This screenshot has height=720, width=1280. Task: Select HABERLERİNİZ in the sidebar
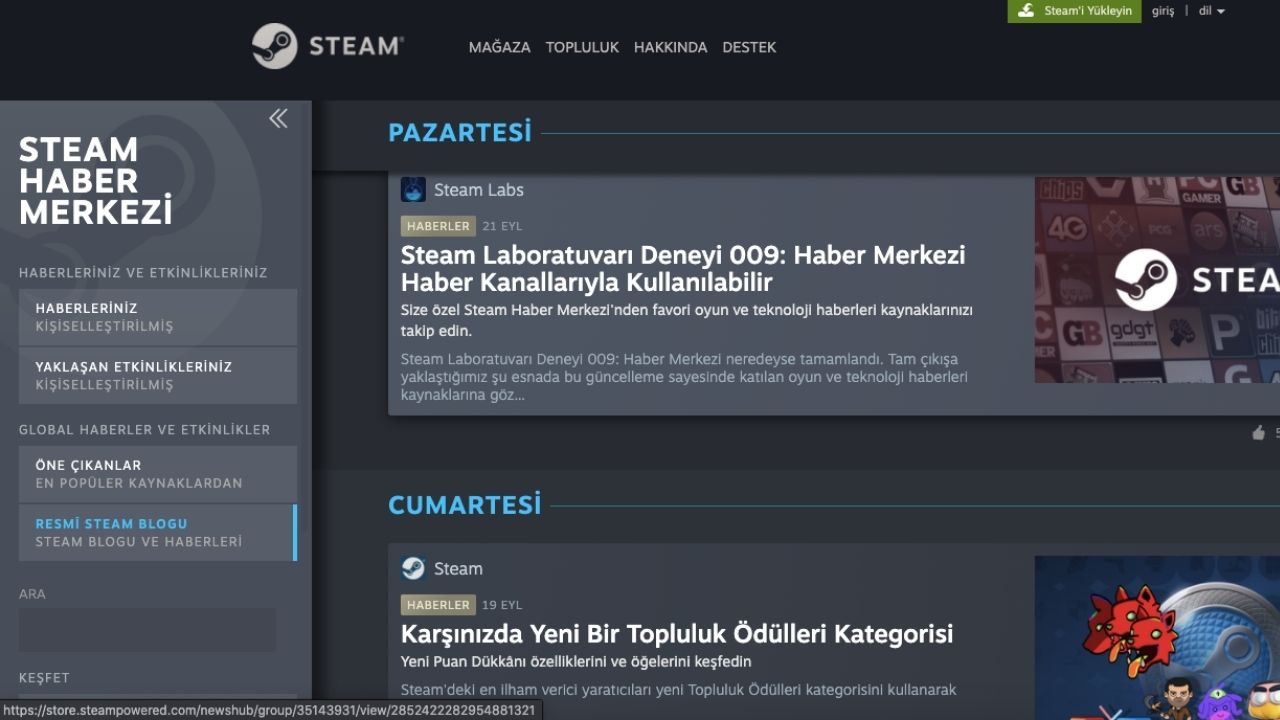[158, 317]
